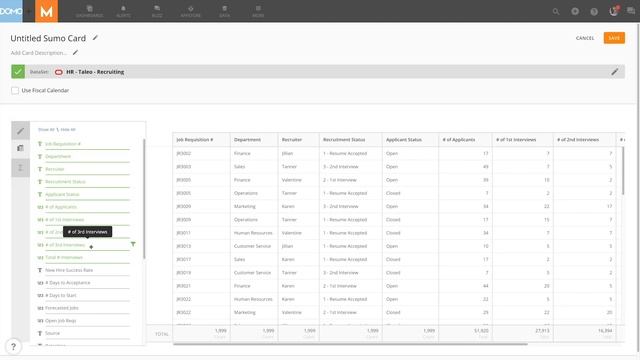The image size is (640, 360).
Task: Click Applicant Status column header
Action: 410,140
